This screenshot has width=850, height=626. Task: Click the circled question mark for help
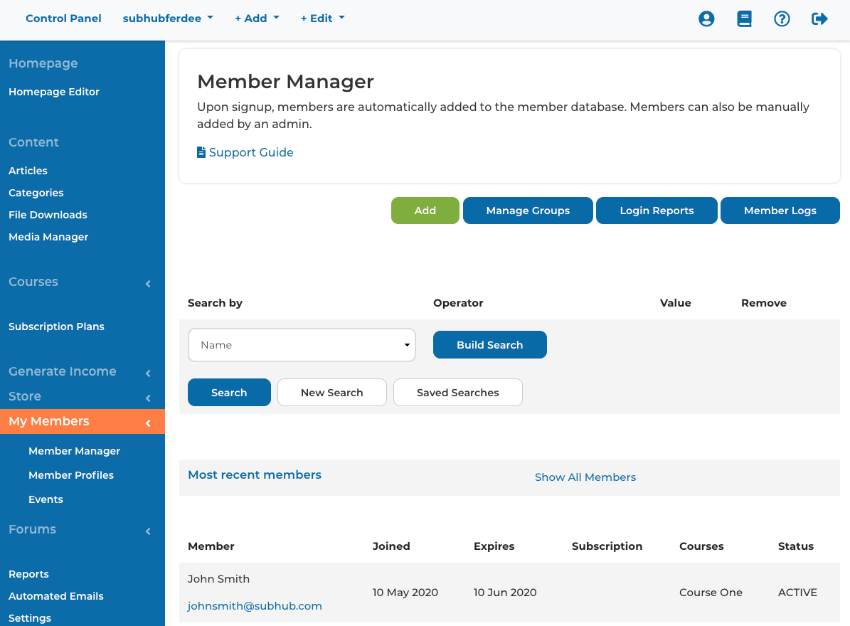(x=781, y=18)
